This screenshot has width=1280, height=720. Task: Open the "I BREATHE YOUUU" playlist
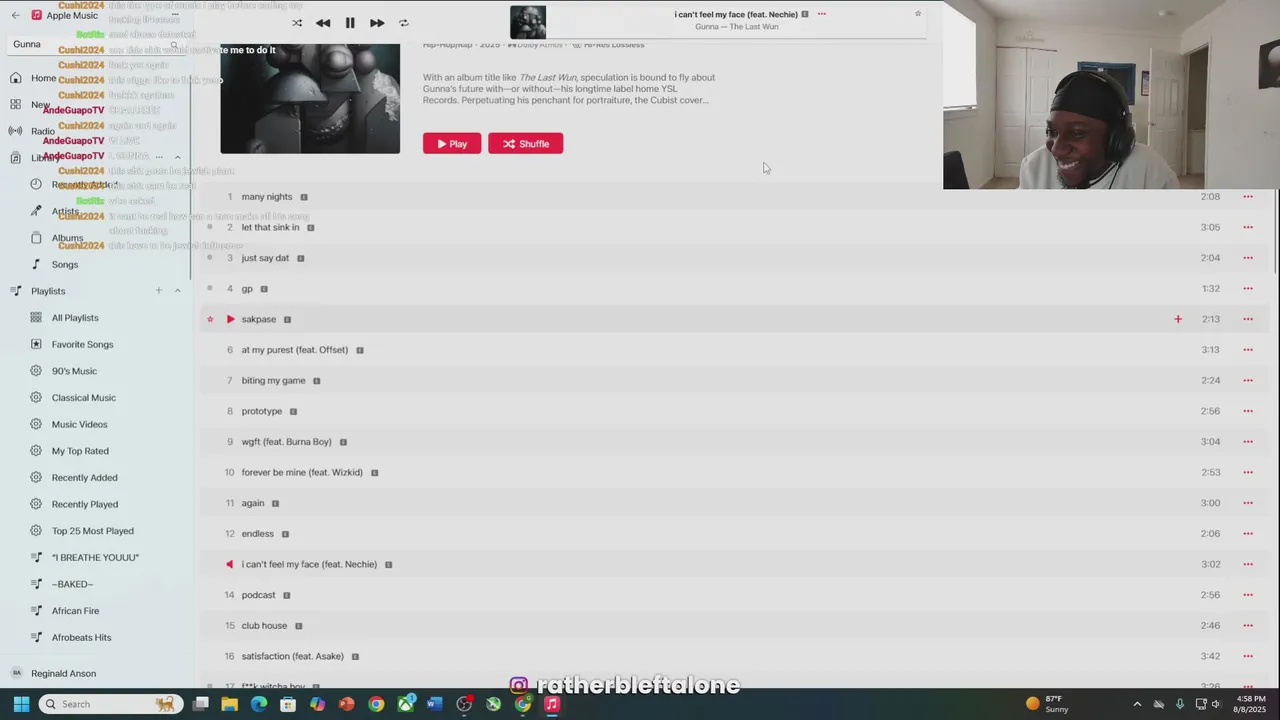point(95,558)
